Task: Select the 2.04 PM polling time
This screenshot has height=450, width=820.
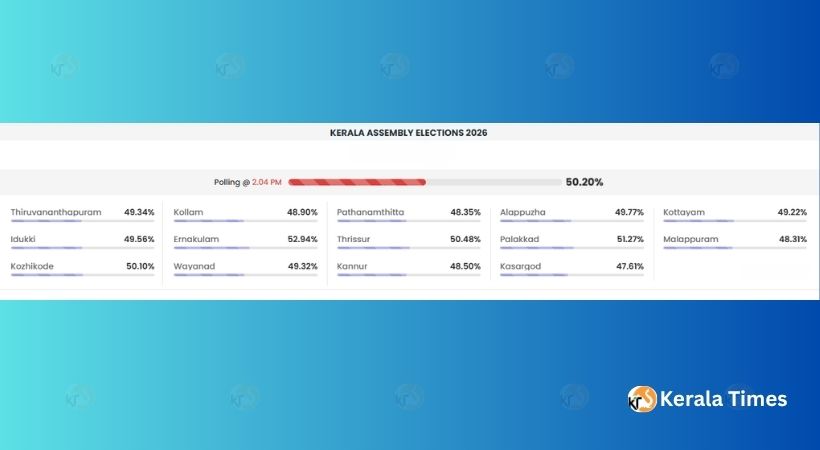Action: point(266,182)
